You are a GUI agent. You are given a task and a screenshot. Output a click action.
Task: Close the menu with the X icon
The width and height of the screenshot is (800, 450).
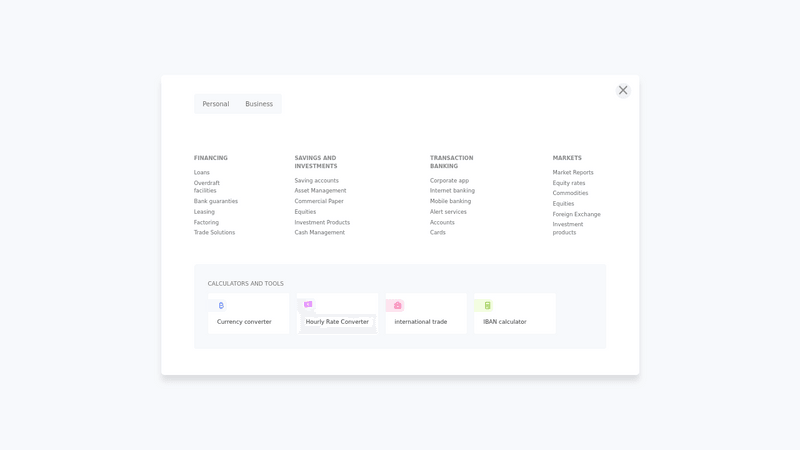623,90
